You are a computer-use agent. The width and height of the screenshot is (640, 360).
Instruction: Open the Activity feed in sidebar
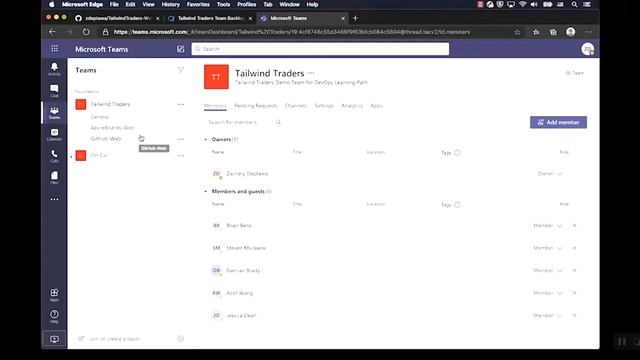(54, 69)
